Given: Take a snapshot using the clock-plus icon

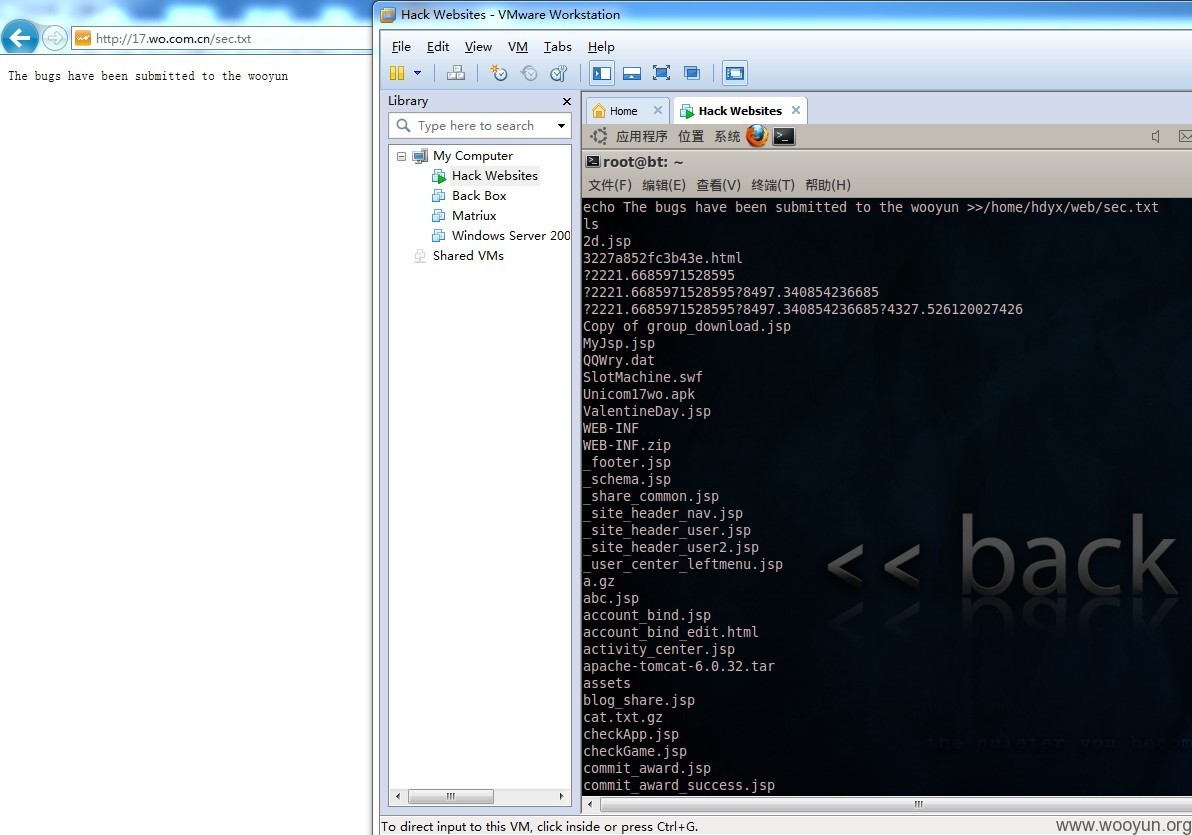Looking at the screenshot, I should pyautogui.click(x=499, y=73).
